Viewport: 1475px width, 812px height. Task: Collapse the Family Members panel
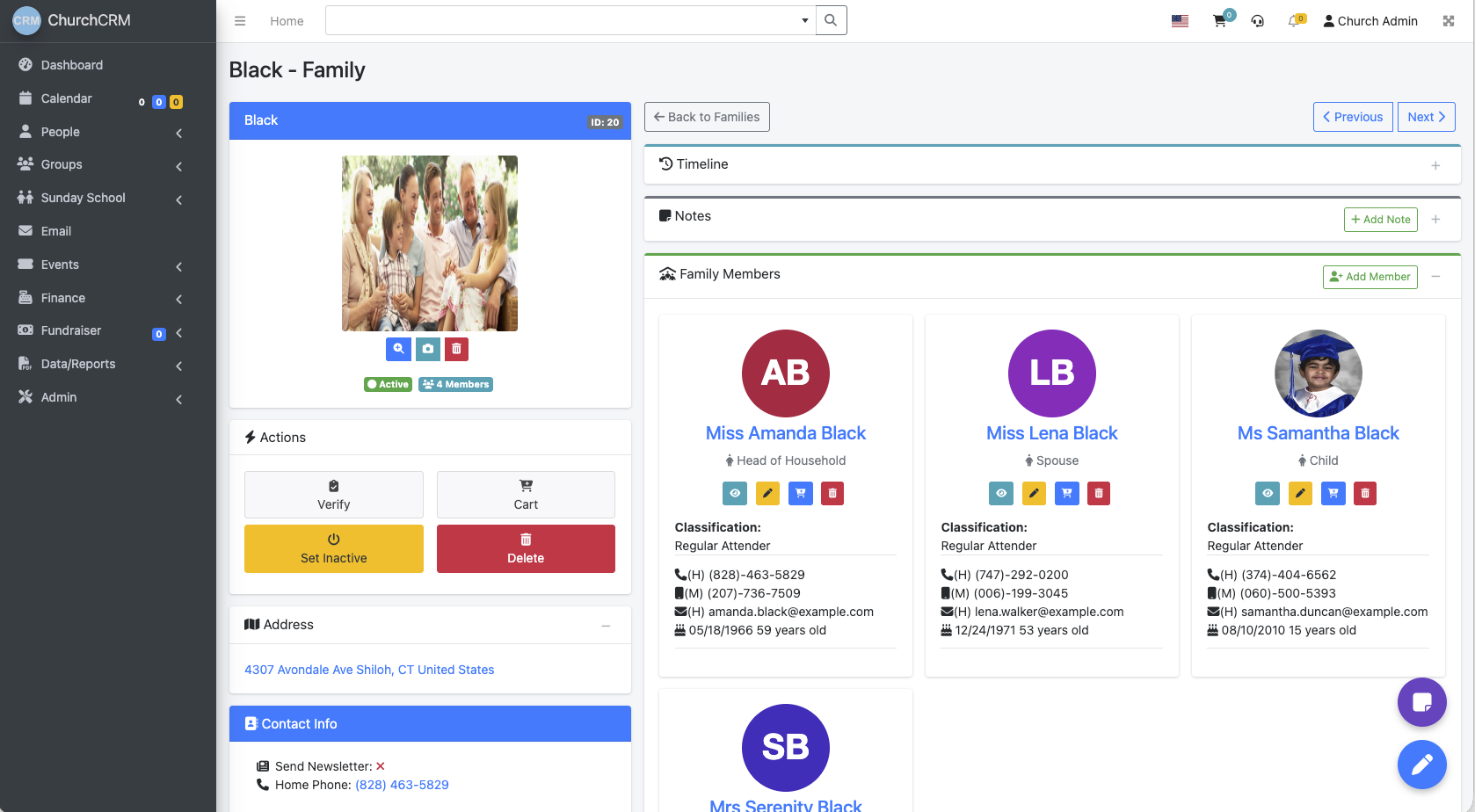[x=1435, y=276]
